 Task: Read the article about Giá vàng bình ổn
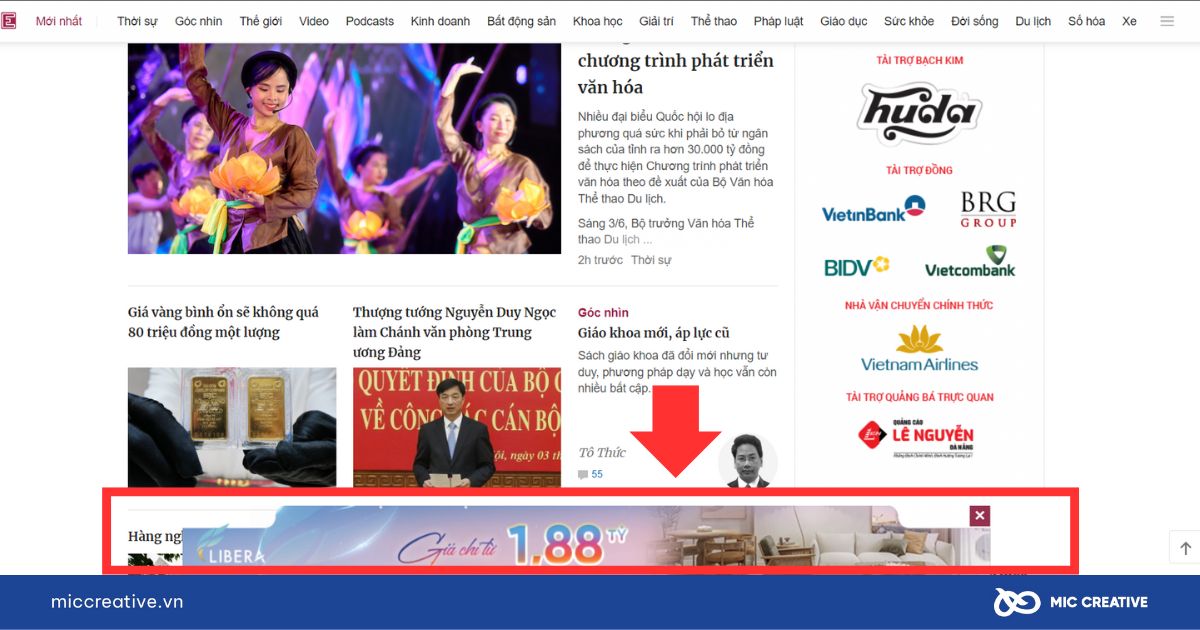224,322
